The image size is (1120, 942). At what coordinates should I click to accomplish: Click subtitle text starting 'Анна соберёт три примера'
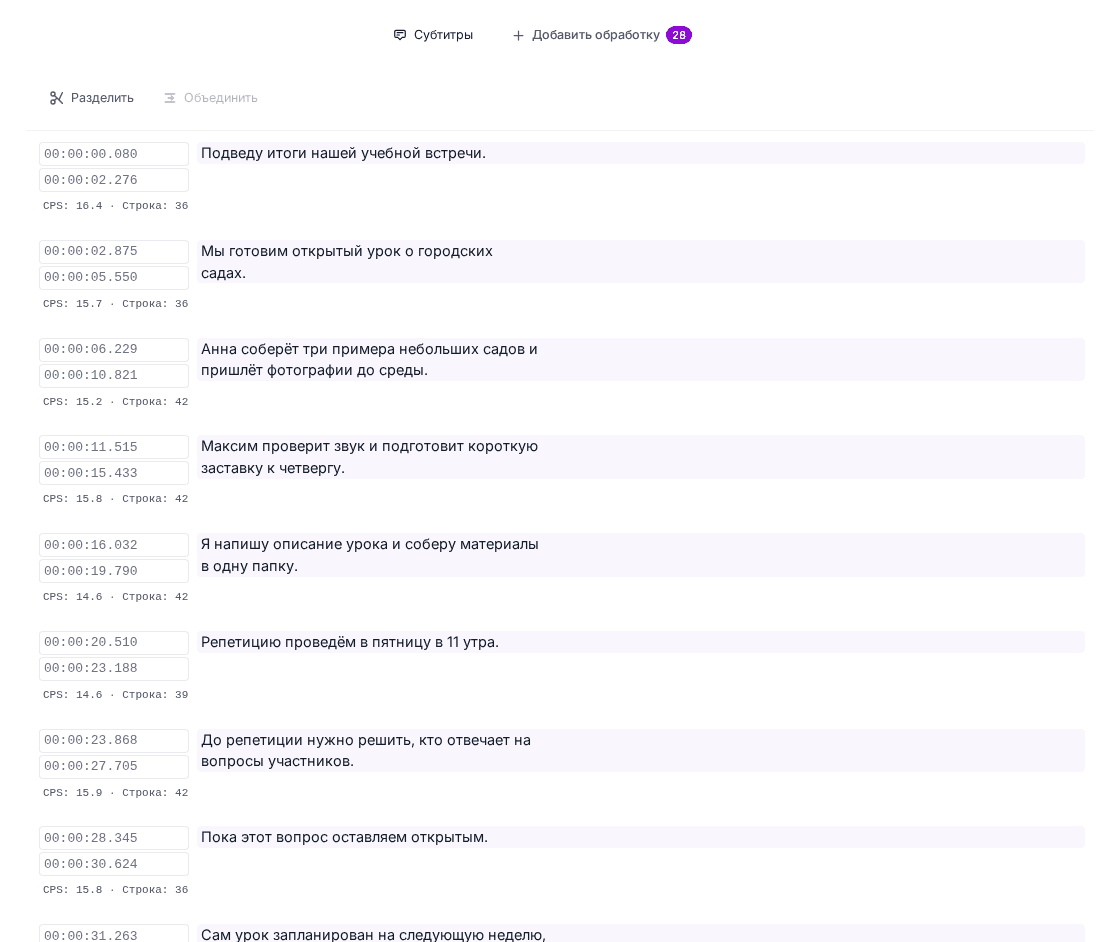tap(641, 360)
